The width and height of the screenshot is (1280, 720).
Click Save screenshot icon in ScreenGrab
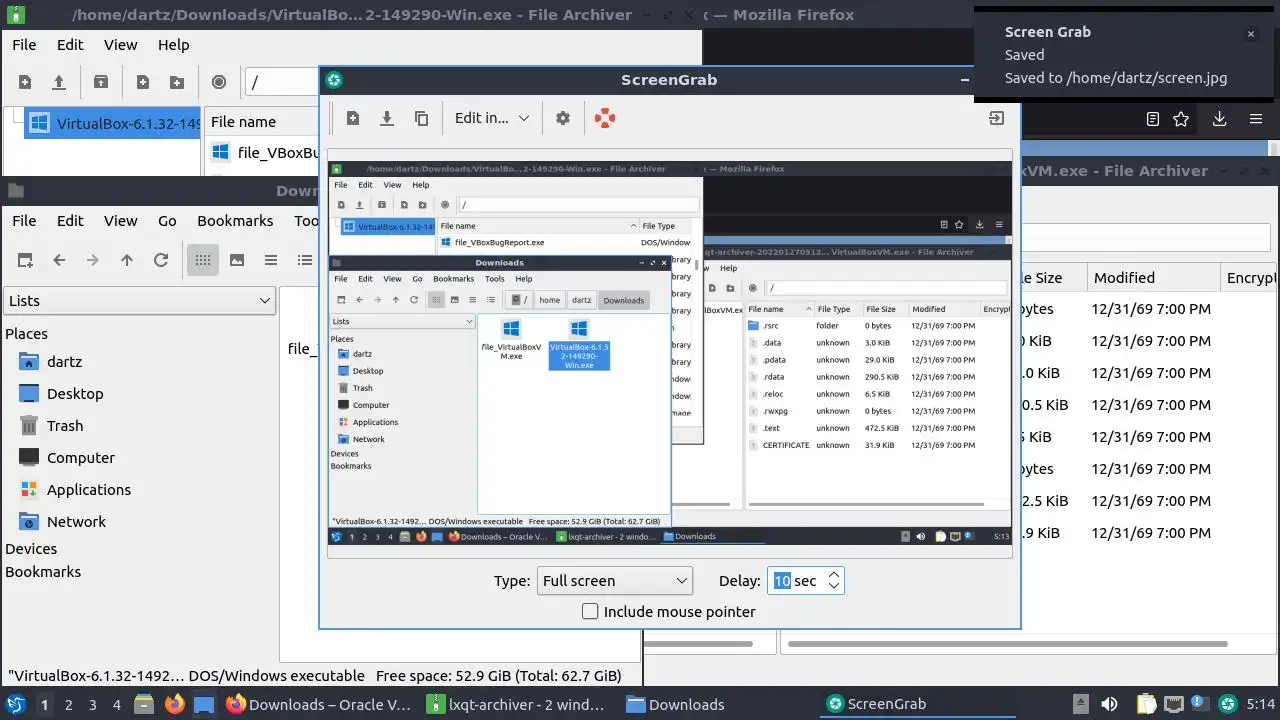coord(387,118)
